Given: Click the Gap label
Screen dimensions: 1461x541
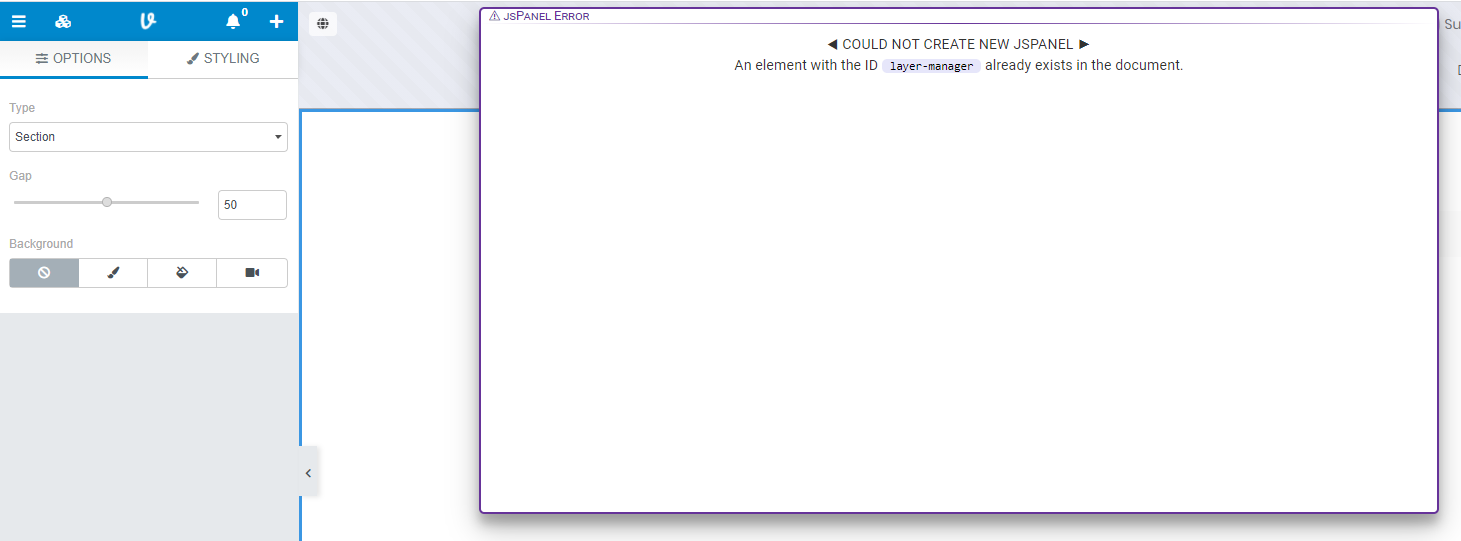Looking at the screenshot, I should point(20,176).
